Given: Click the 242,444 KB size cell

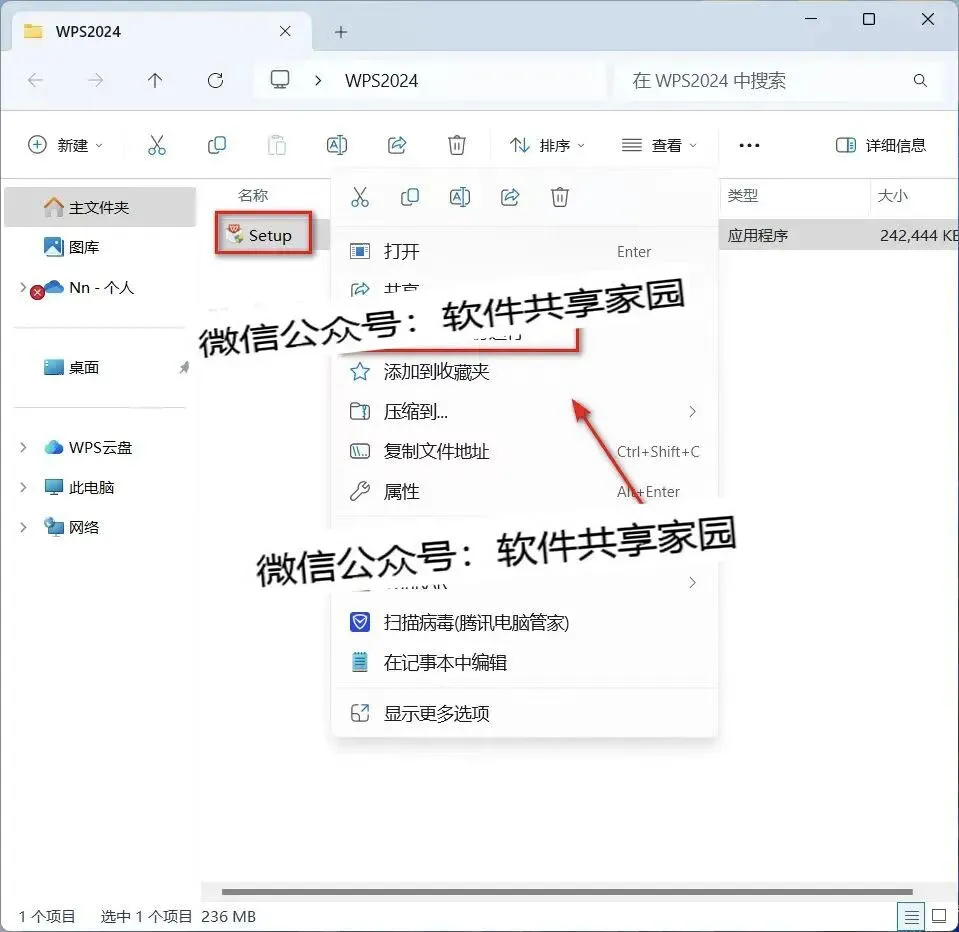Looking at the screenshot, I should (919, 235).
